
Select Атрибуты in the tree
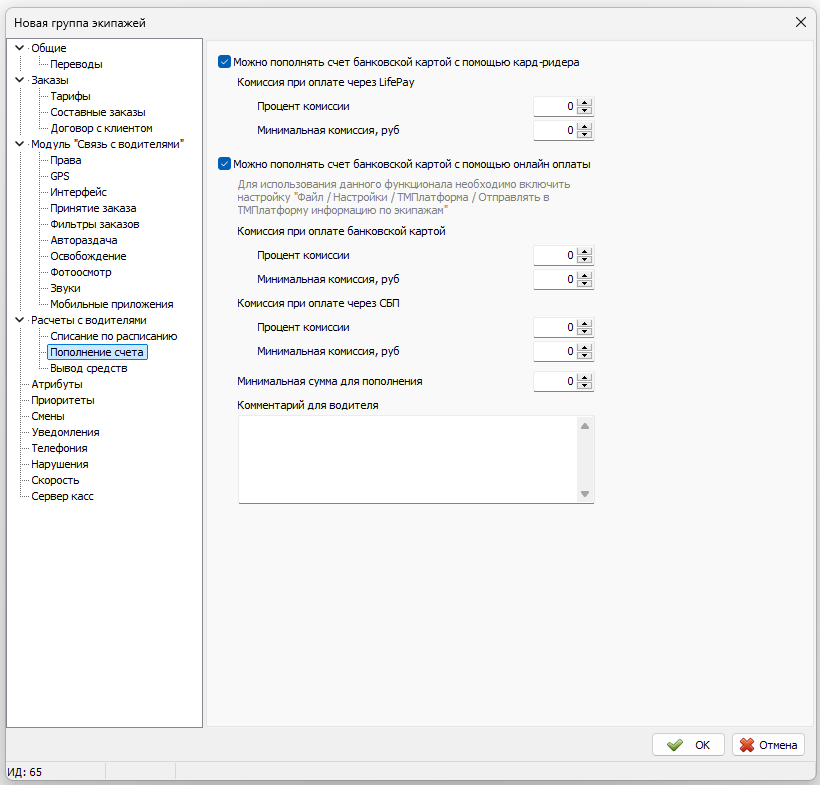tap(56, 384)
